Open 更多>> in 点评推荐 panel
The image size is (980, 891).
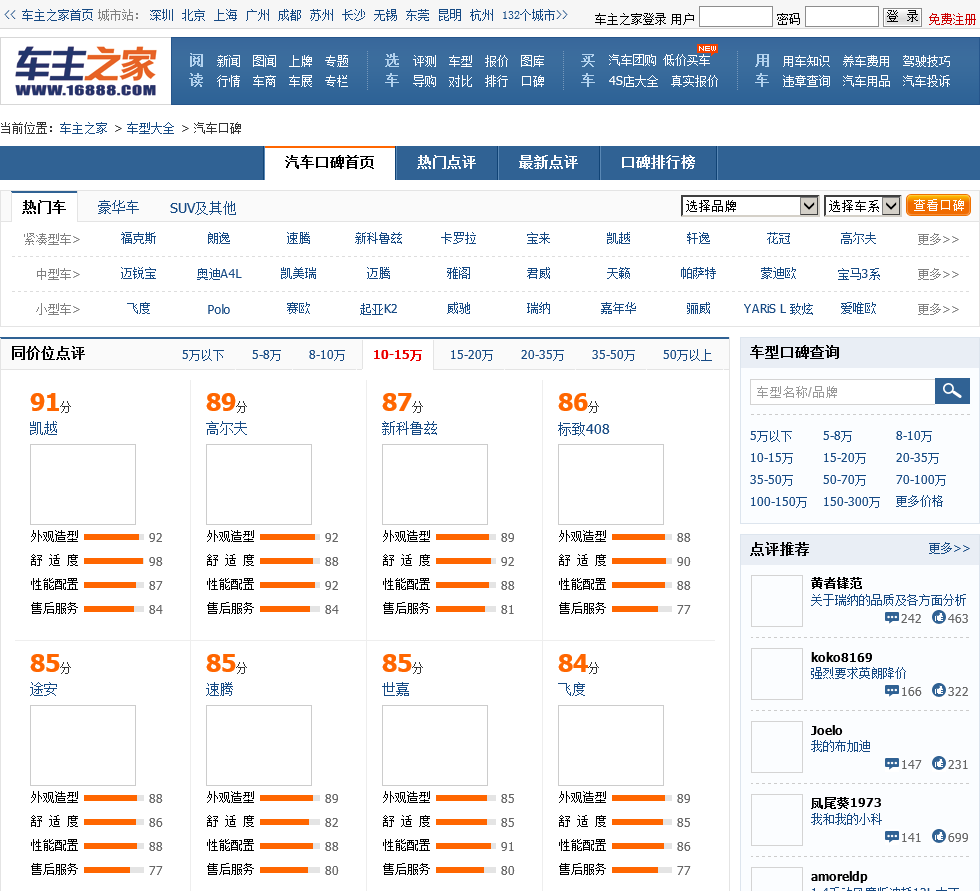(x=949, y=549)
